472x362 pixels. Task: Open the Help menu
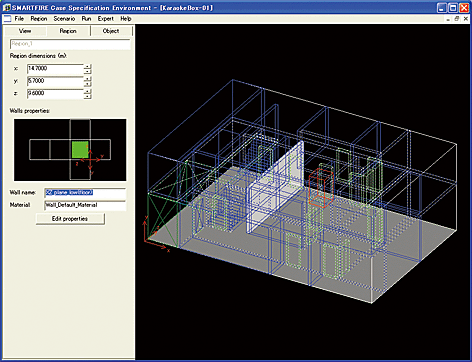(x=126, y=19)
